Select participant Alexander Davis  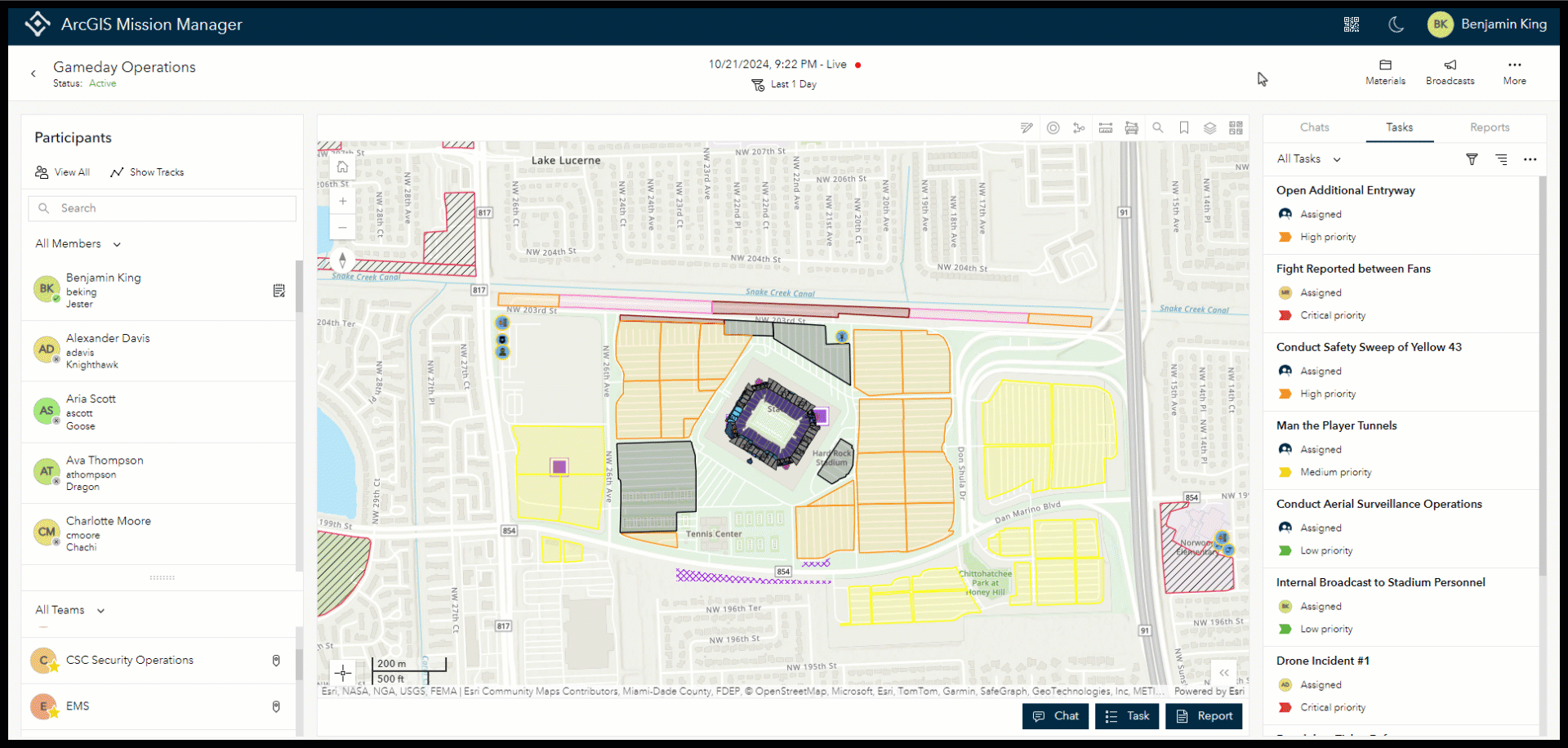point(158,351)
